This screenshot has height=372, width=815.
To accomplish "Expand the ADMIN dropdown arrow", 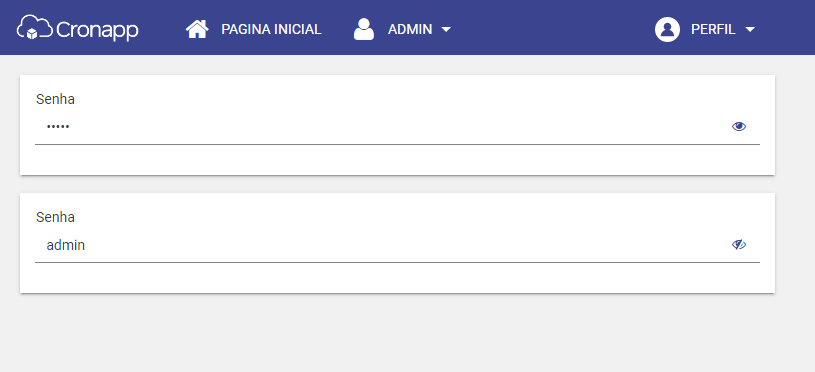I will pyautogui.click(x=446, y=30).
